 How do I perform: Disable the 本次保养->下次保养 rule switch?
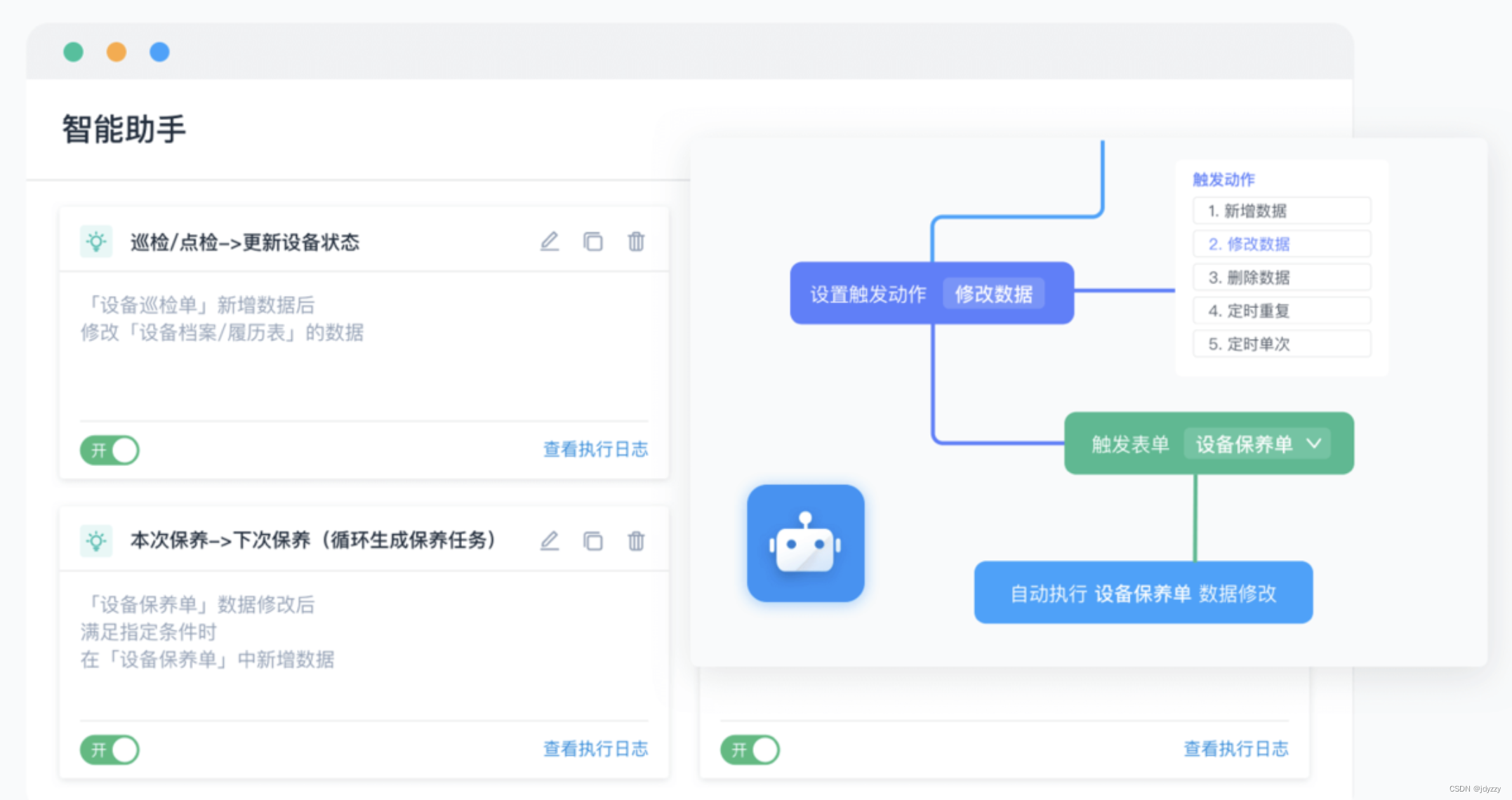click(110, 749)
